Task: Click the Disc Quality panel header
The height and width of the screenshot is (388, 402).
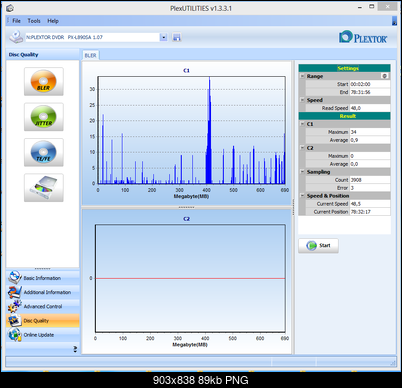Action: [43, 55]
